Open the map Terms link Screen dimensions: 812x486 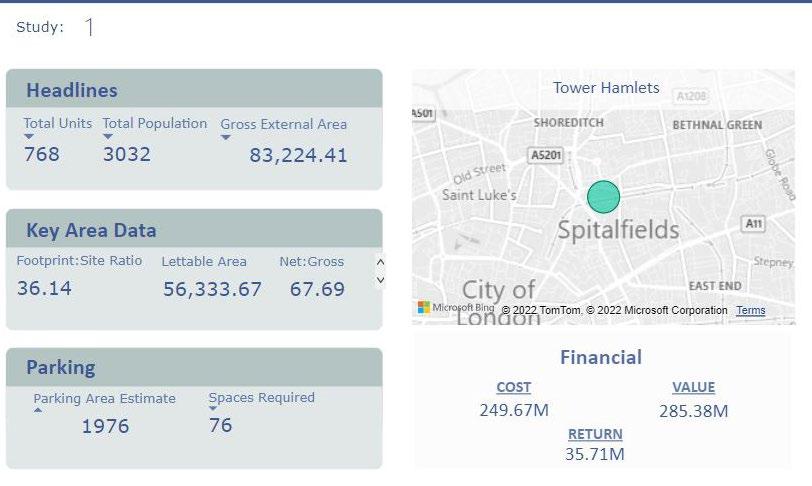(750, 311)
